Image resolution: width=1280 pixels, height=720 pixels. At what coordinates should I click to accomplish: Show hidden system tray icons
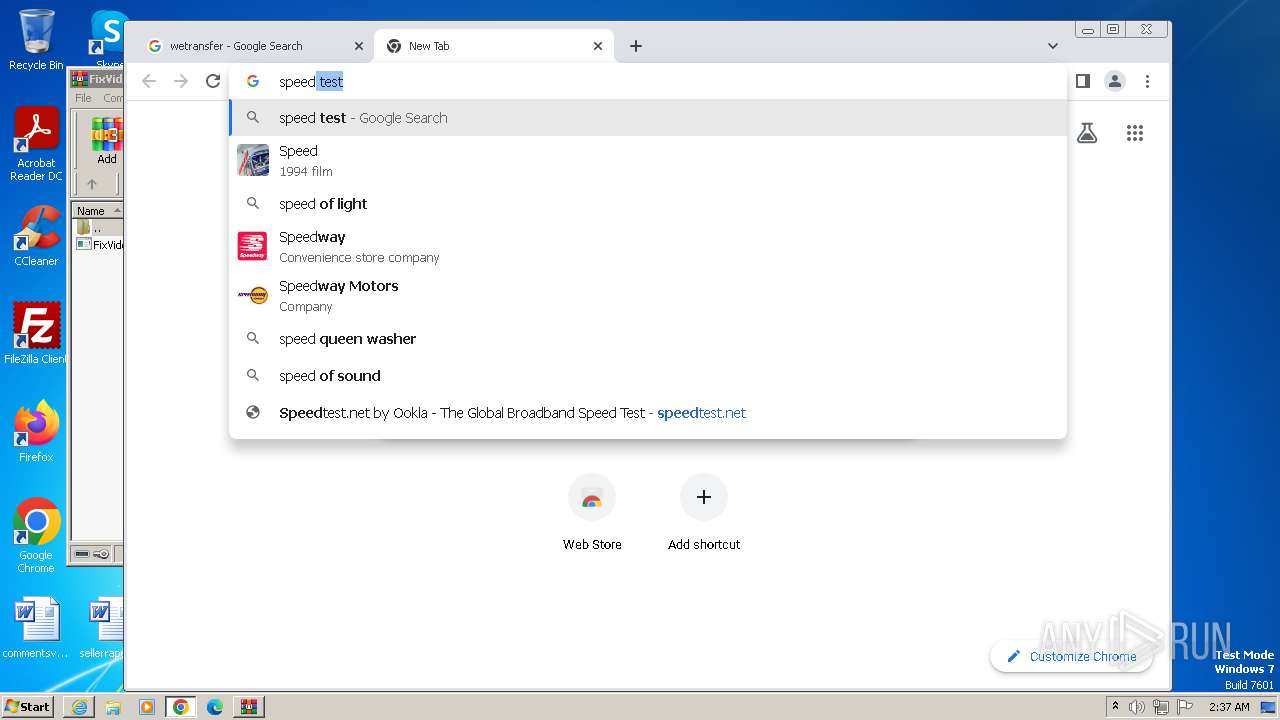(x=1115, y=707)
